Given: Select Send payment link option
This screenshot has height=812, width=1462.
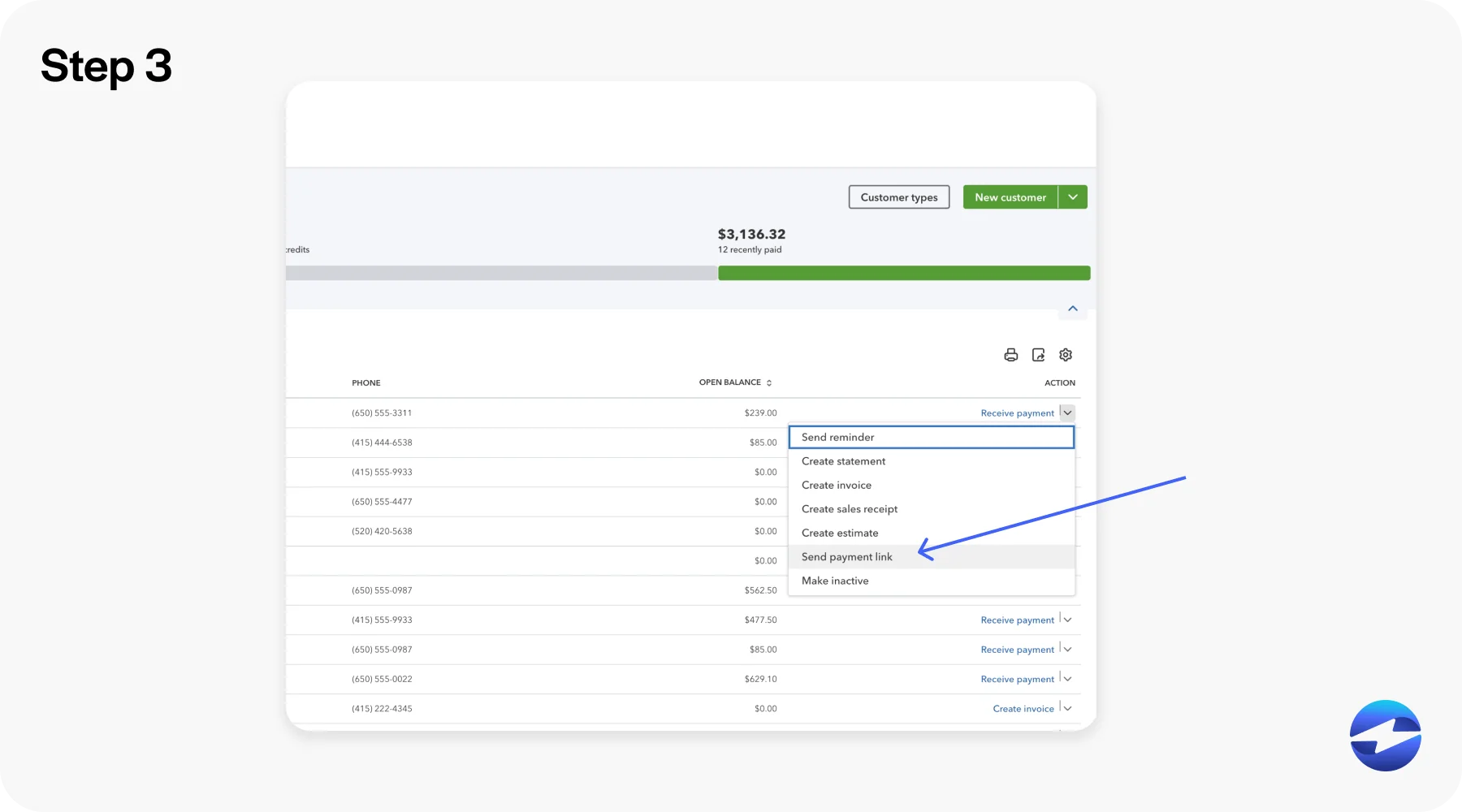Looking at the screenshot, I should point(932,557).
